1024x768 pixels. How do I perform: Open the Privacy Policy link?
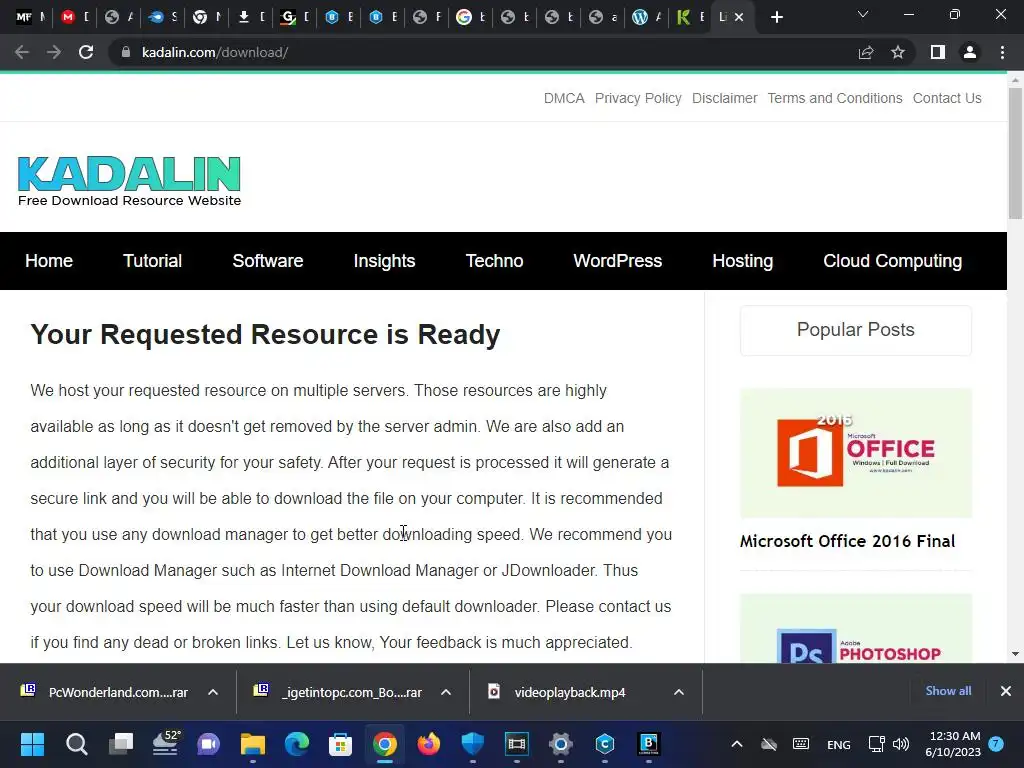point(638,98)
